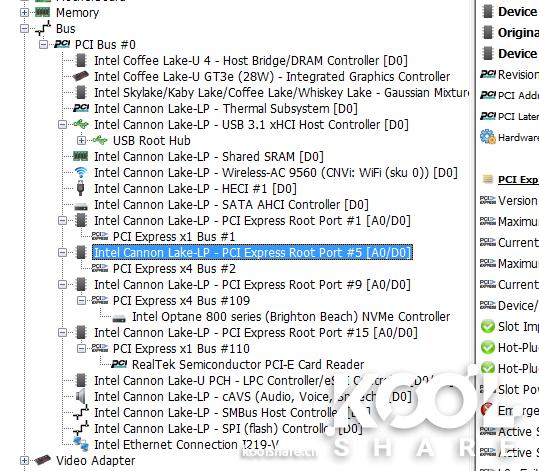
Task: Collapse the Bus tree node
Action: [x=24, y=29]
